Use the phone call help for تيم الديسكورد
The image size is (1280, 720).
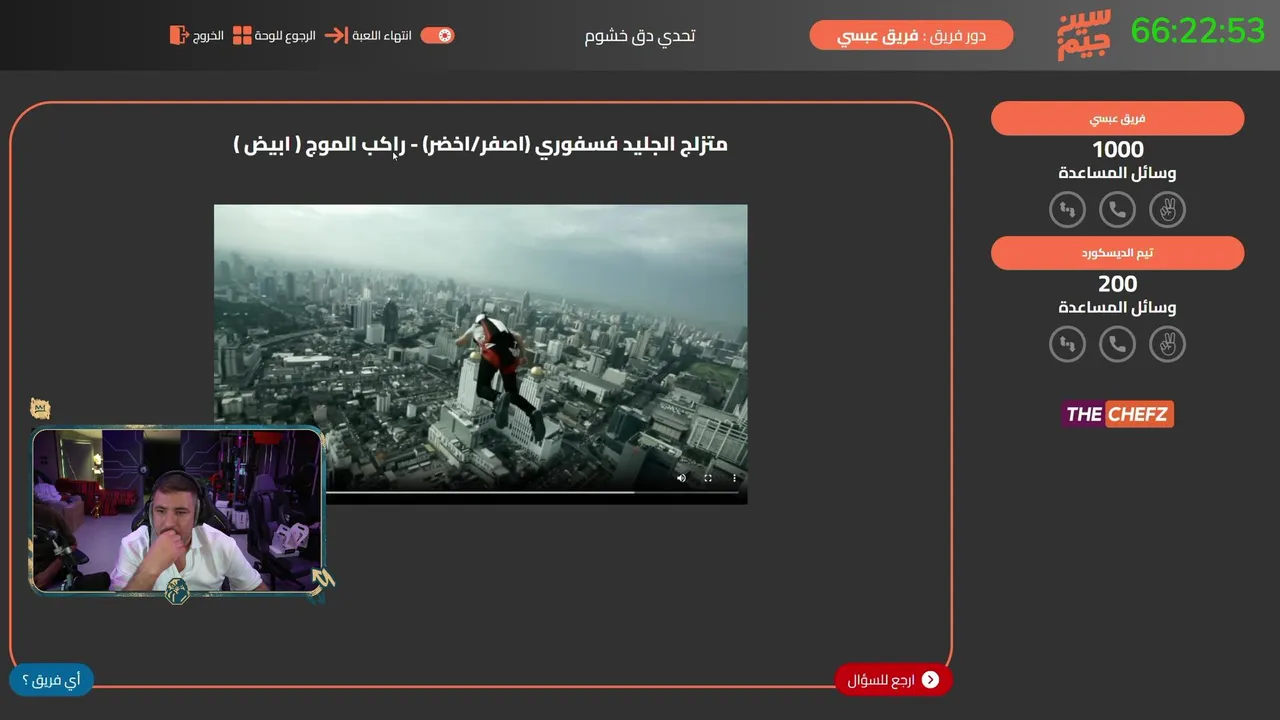[1117, 345]
